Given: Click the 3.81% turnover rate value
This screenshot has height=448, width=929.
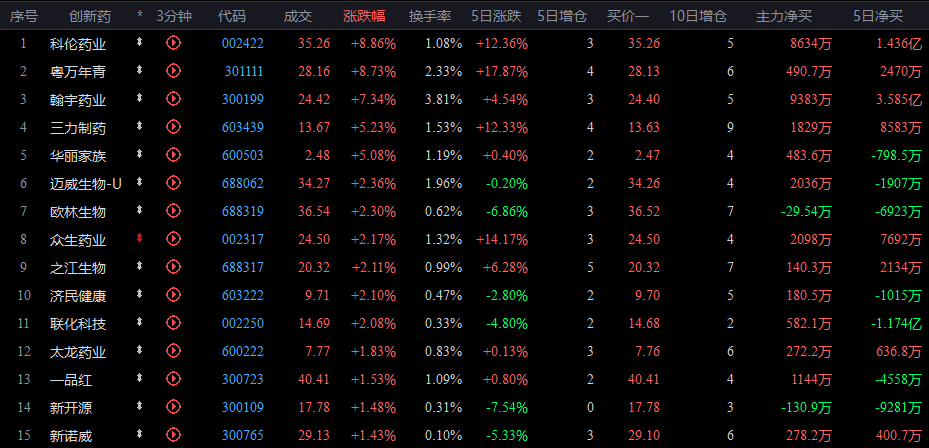Looking at the screenshot, I should pos(443,99).
